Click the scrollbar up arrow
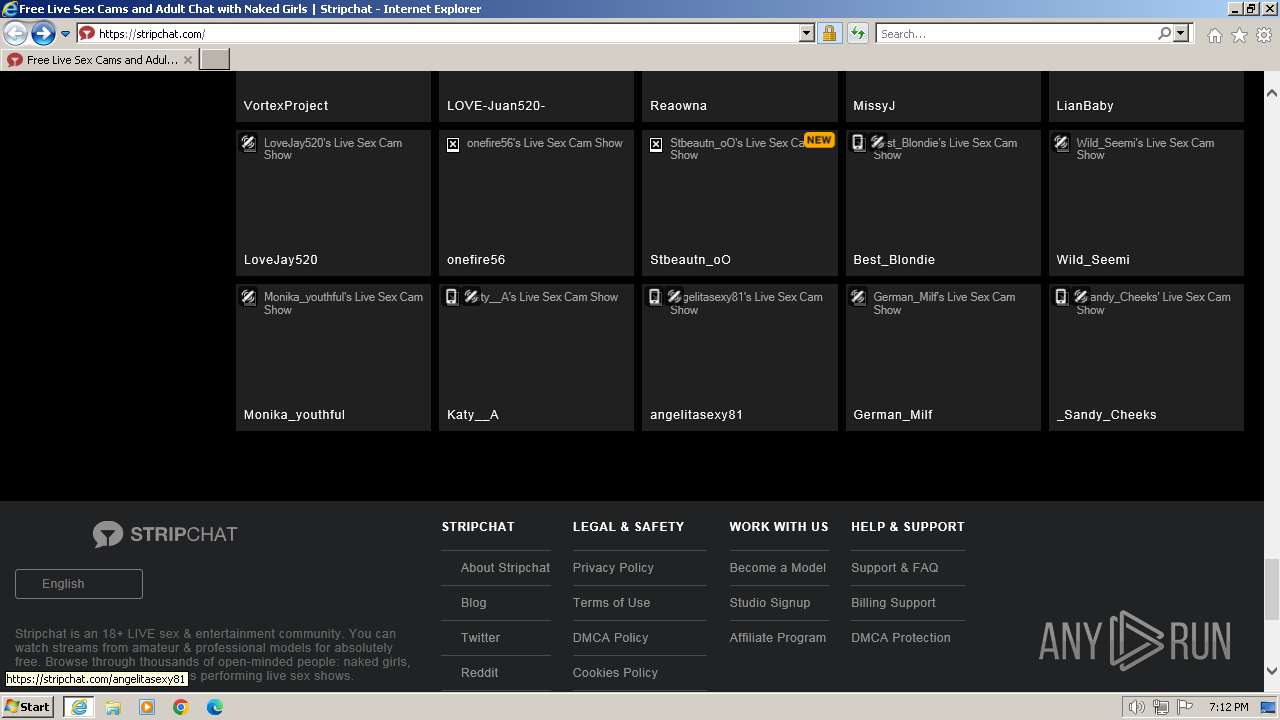The width and height of the screenshot is (1280, 720). click(1272, 93)
